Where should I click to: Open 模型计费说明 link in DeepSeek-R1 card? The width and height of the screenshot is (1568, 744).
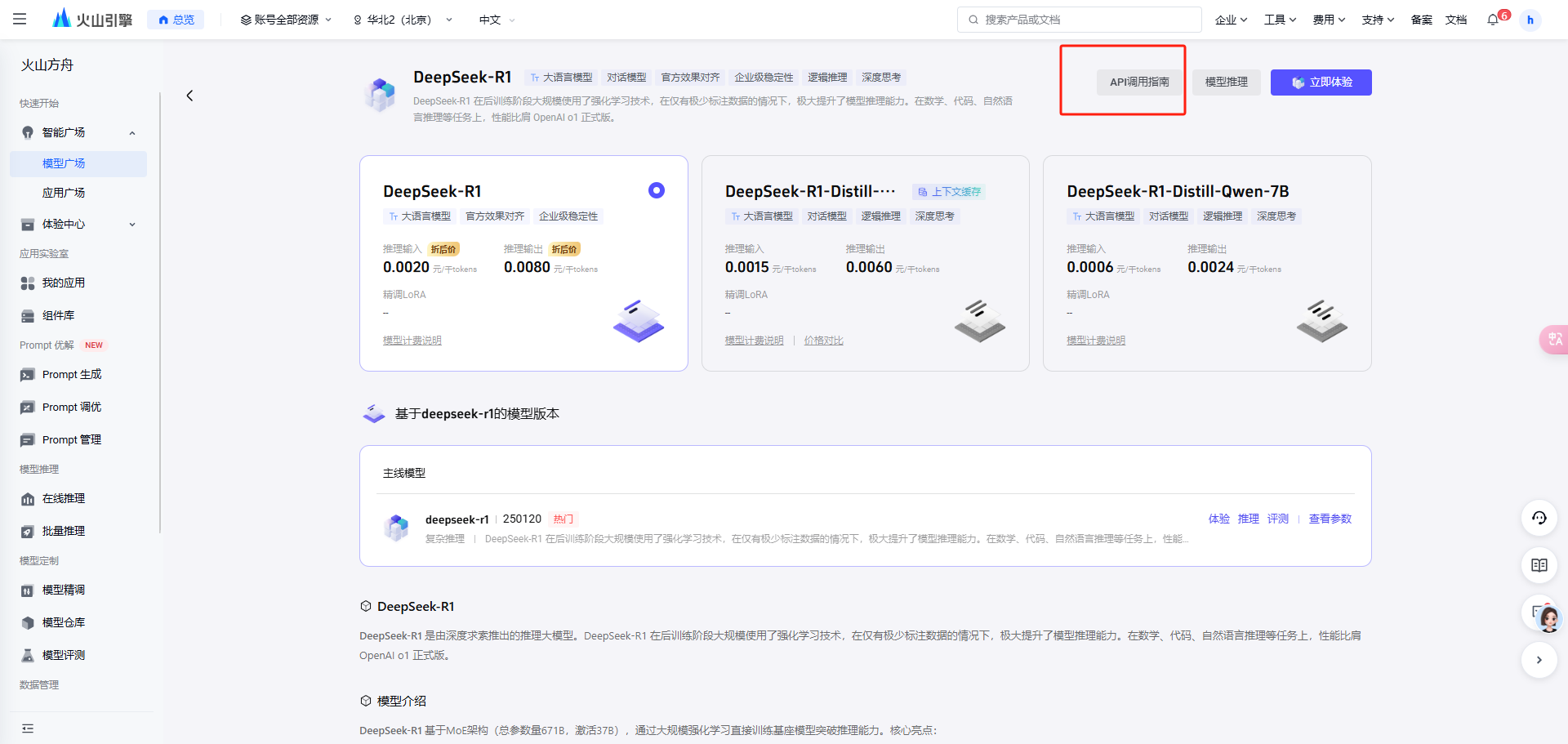[x=412, y=341]
